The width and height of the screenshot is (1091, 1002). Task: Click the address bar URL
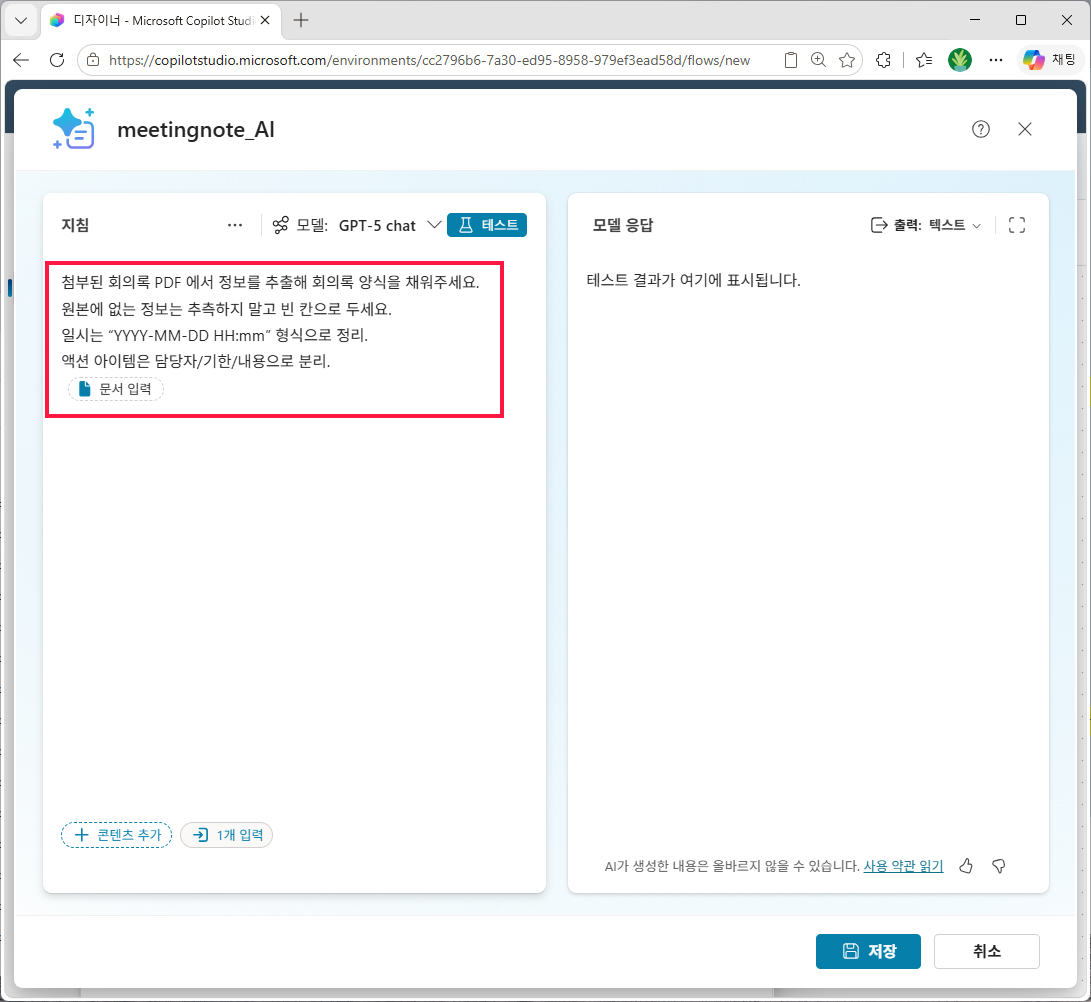pos(429,61)
